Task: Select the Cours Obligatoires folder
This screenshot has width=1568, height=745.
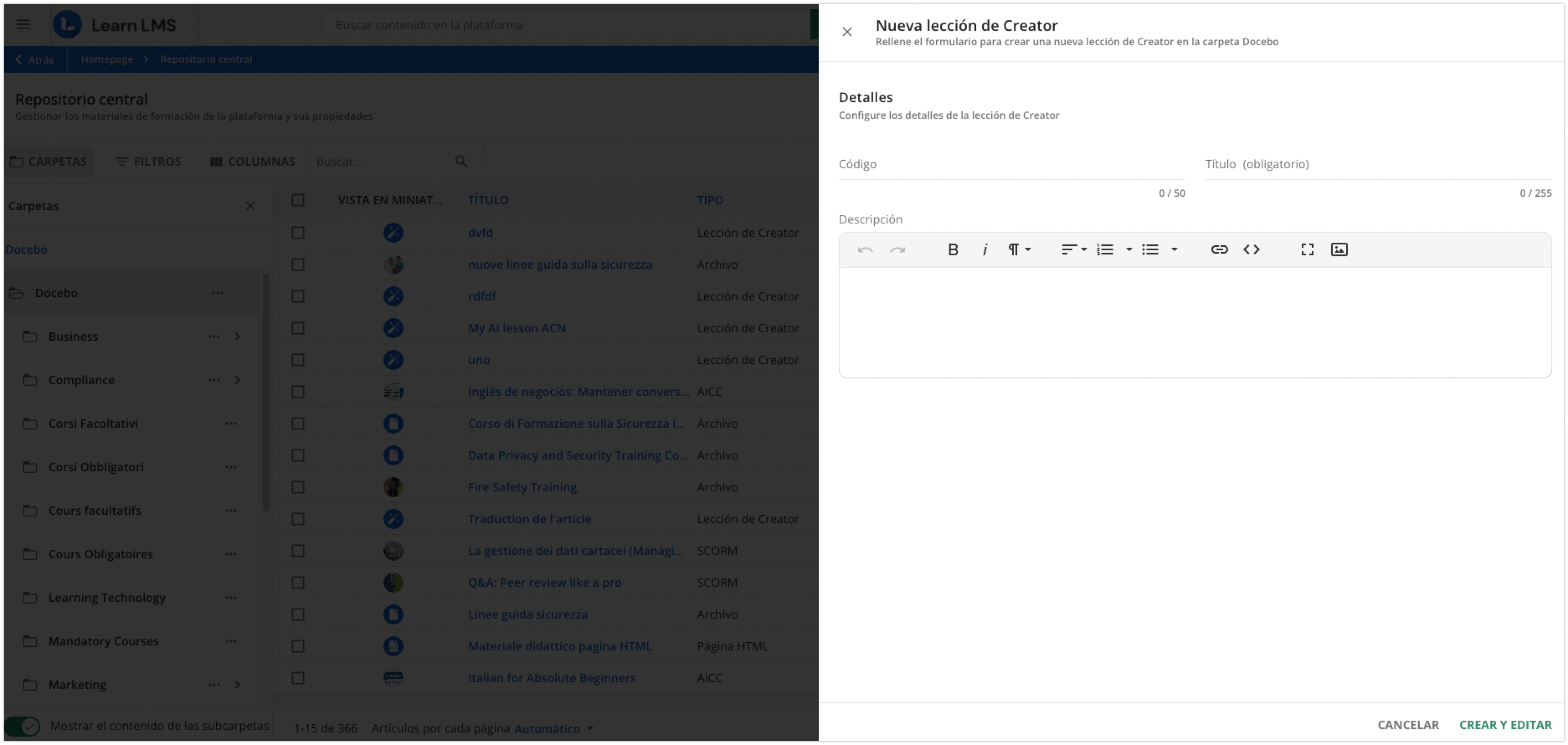Action: (x=100, y=554)
